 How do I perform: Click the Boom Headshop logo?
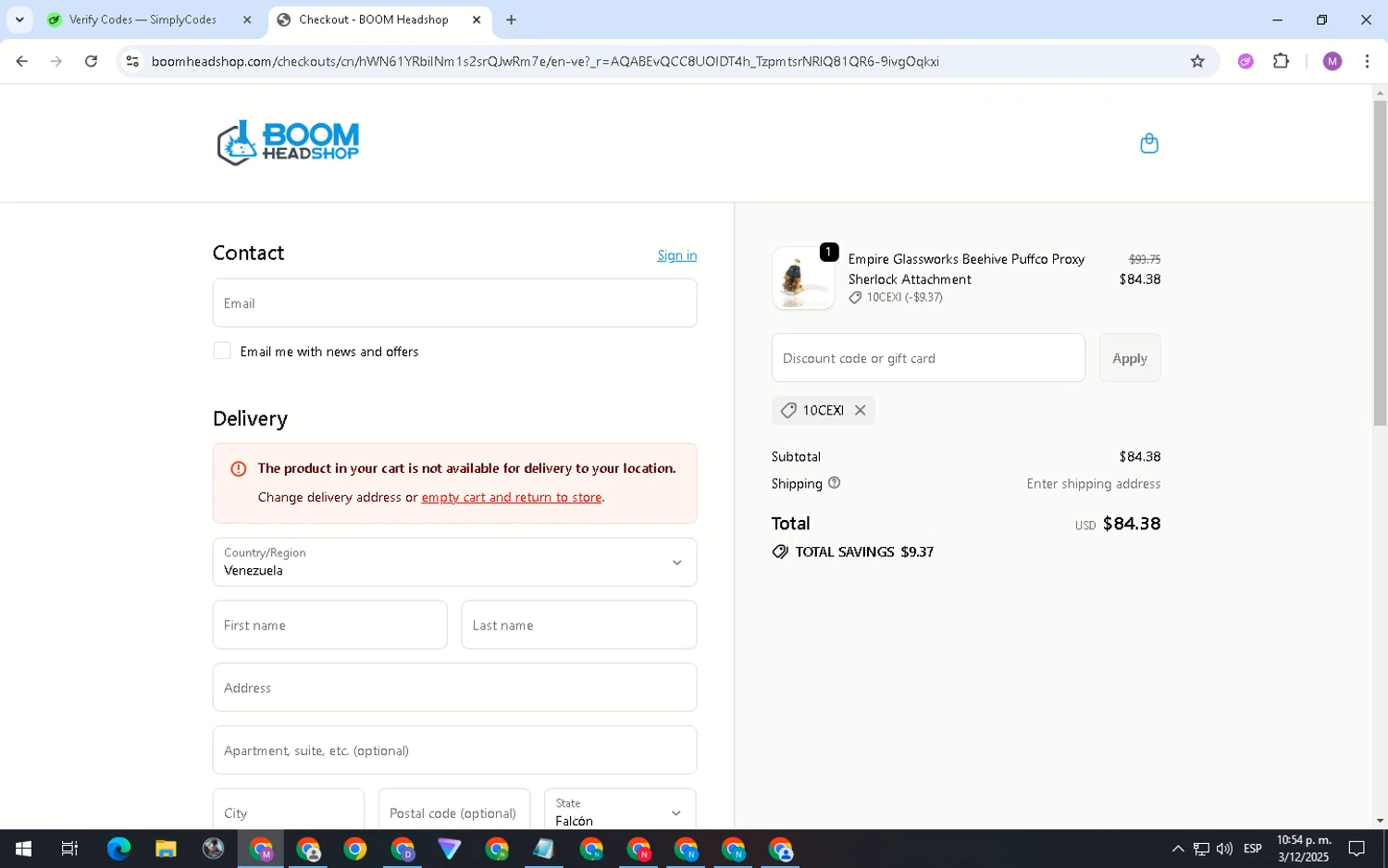click(x=288, y=143)
